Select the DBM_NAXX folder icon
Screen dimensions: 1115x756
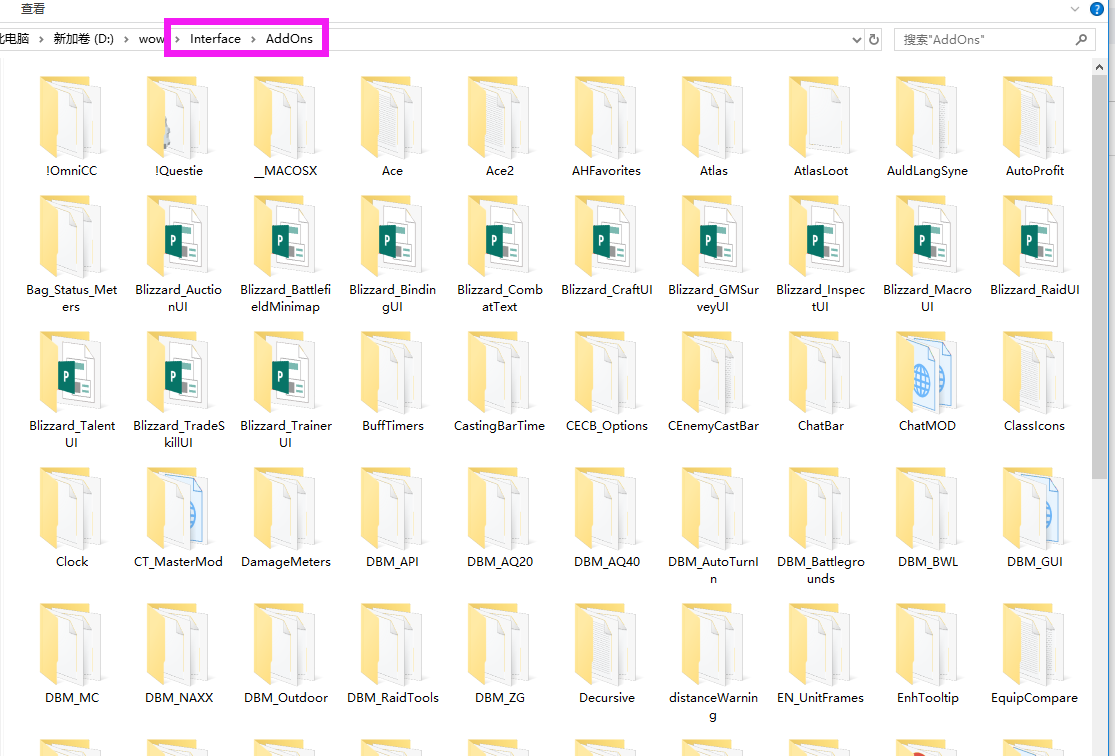tap(178, 644)
